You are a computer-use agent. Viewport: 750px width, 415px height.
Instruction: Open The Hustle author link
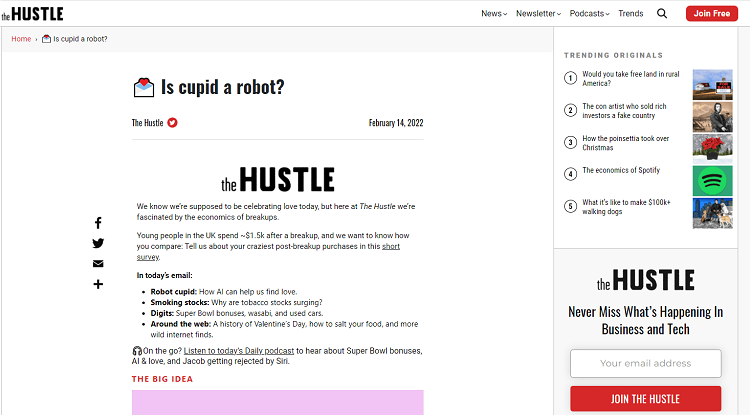(x=147, y=123)
